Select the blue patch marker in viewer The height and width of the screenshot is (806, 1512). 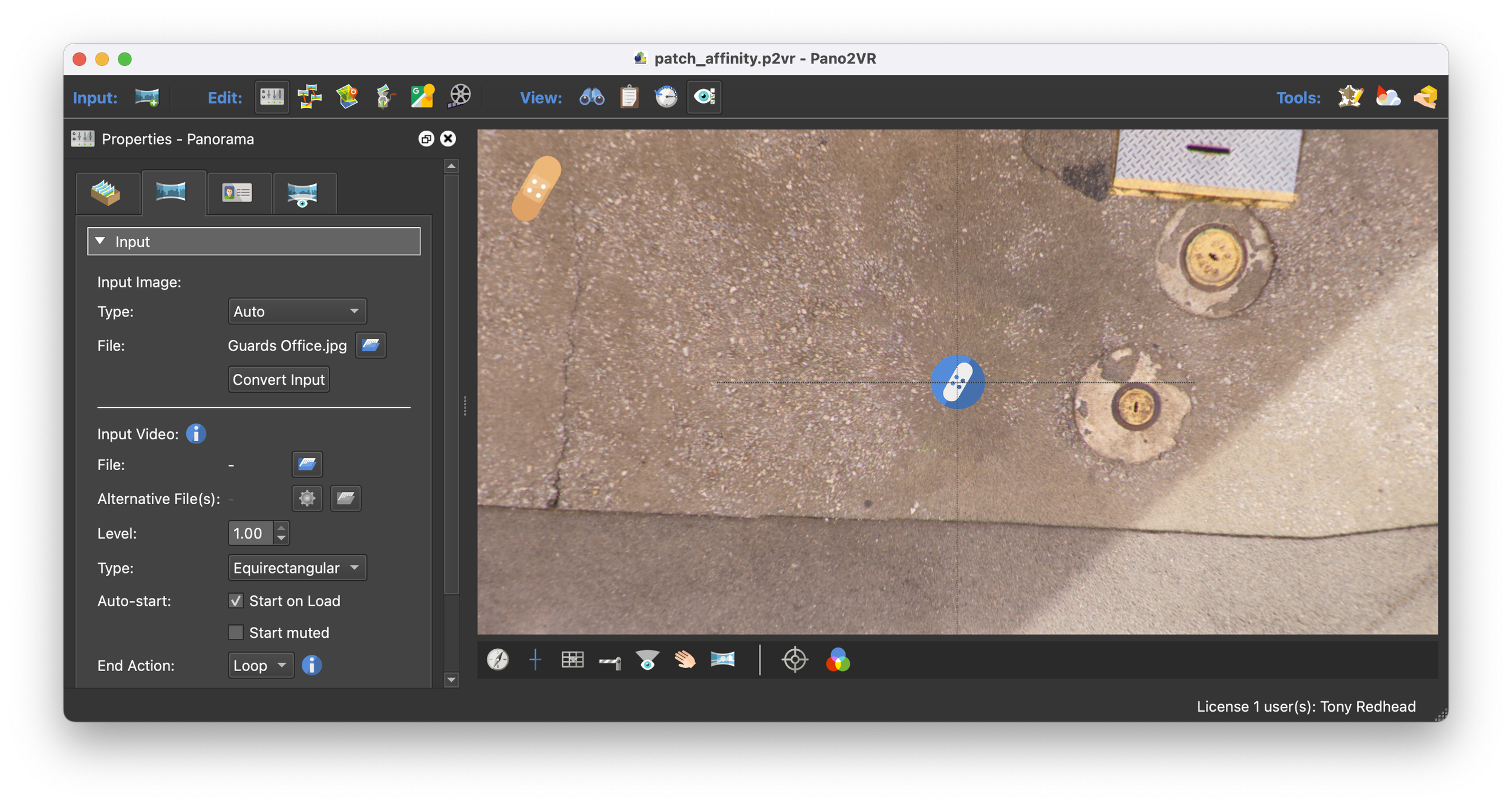[x=957, y=382]
